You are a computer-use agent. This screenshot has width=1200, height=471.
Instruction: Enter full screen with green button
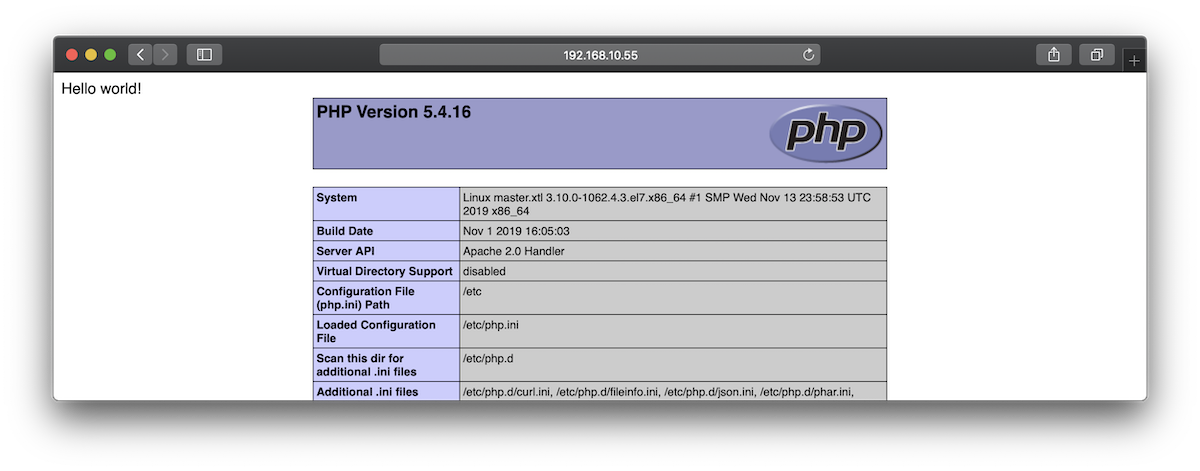[x=110, y=55]
